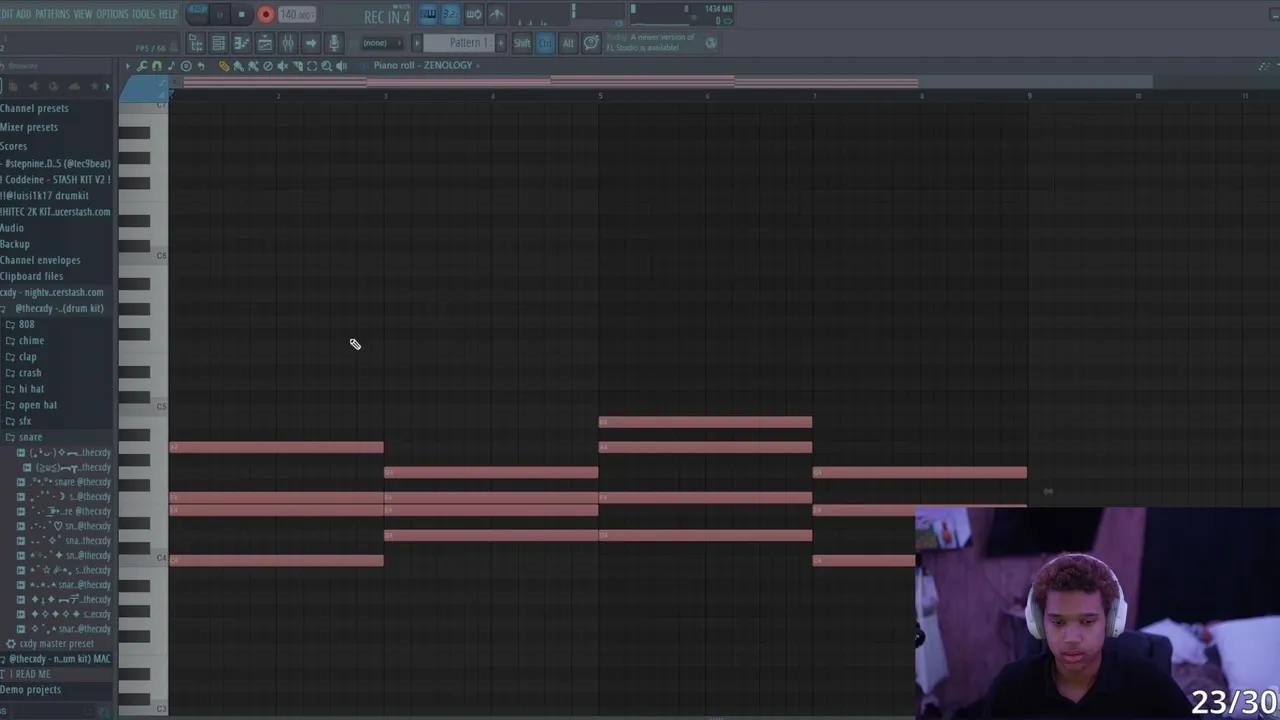This screenshot has height=720, width=1280.
Task: Click the right-arrow icon beside the mixer button
Action: pos(311,43)
